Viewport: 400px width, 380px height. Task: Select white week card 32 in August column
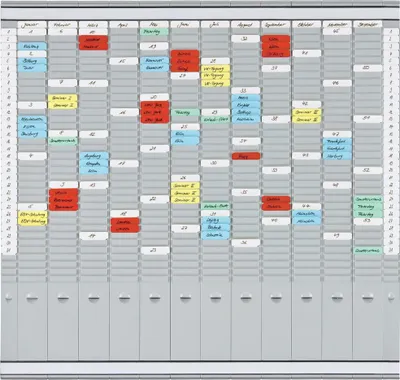(246, 39)
